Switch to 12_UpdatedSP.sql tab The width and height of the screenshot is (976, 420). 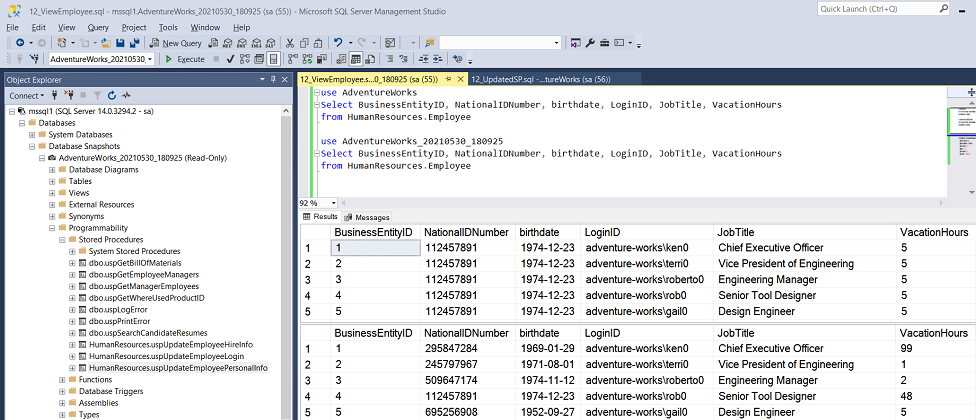point(540,80)
